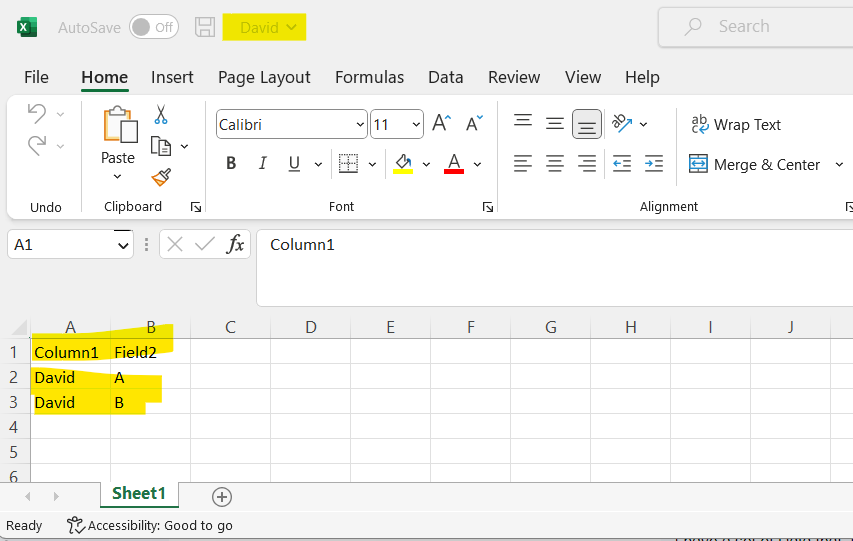Apply the yellow fill color swatch
The image size is (853, 541).
(403, 164)
